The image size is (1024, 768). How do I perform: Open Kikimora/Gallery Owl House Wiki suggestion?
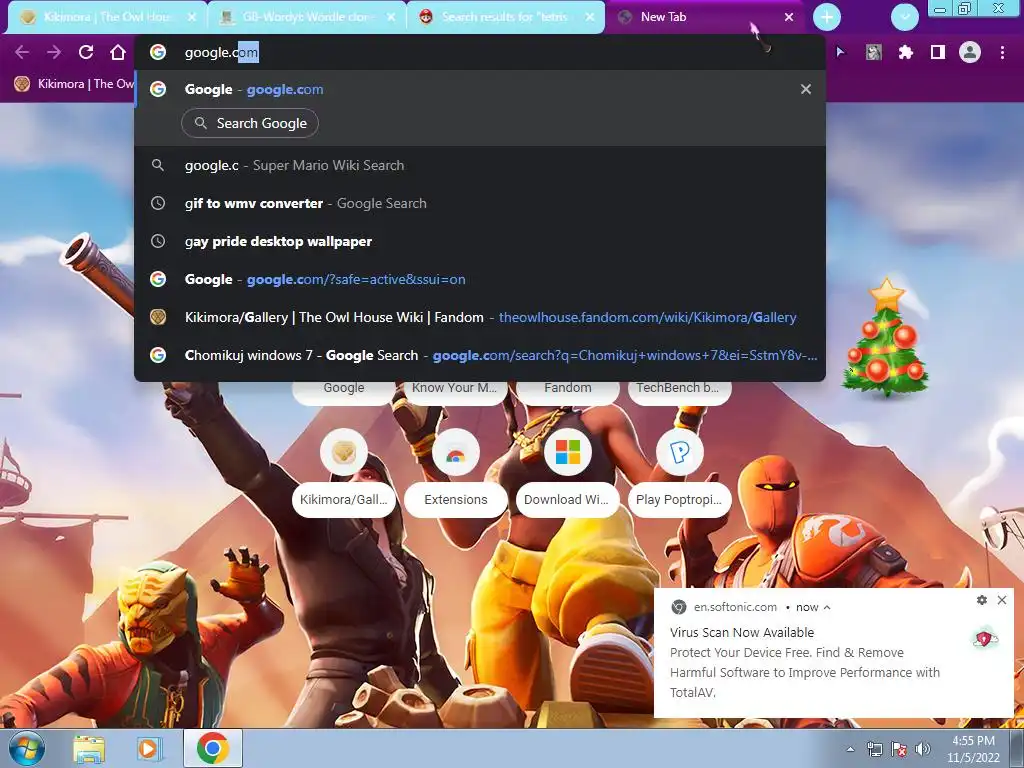pyautogui.click(x=479, y=317)
